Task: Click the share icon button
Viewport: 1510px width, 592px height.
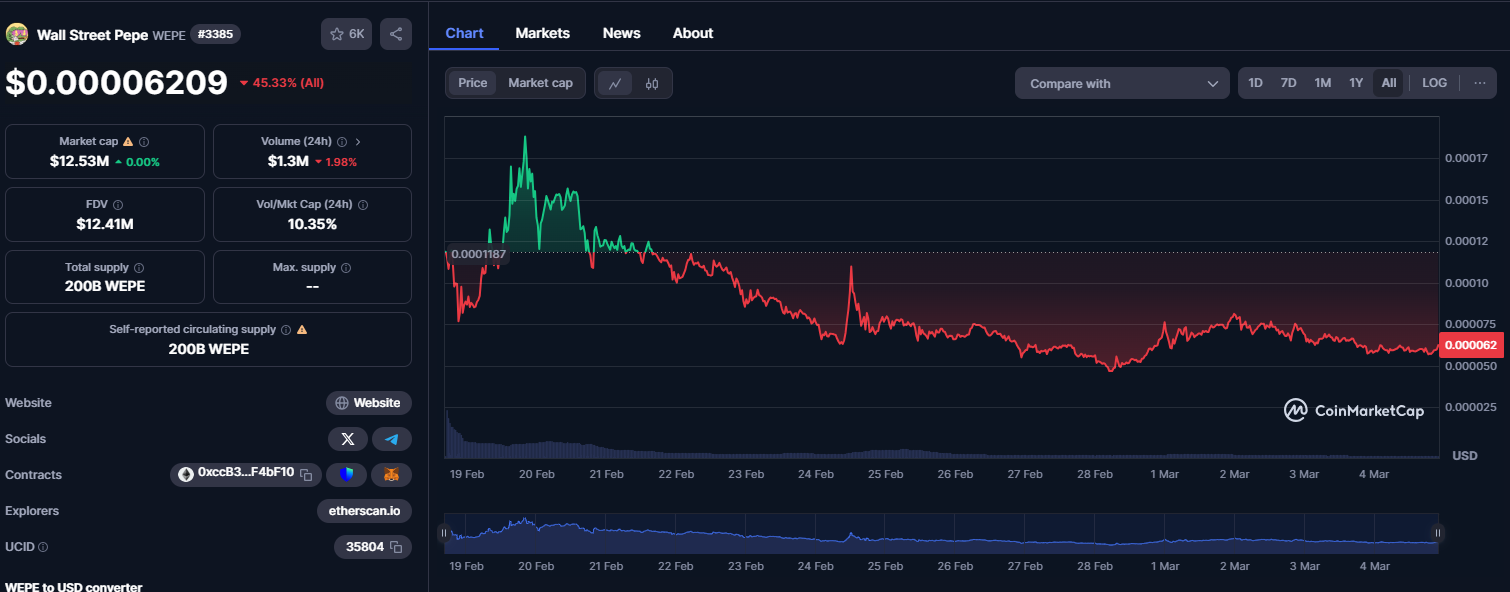Action: (x=396, y=34)
